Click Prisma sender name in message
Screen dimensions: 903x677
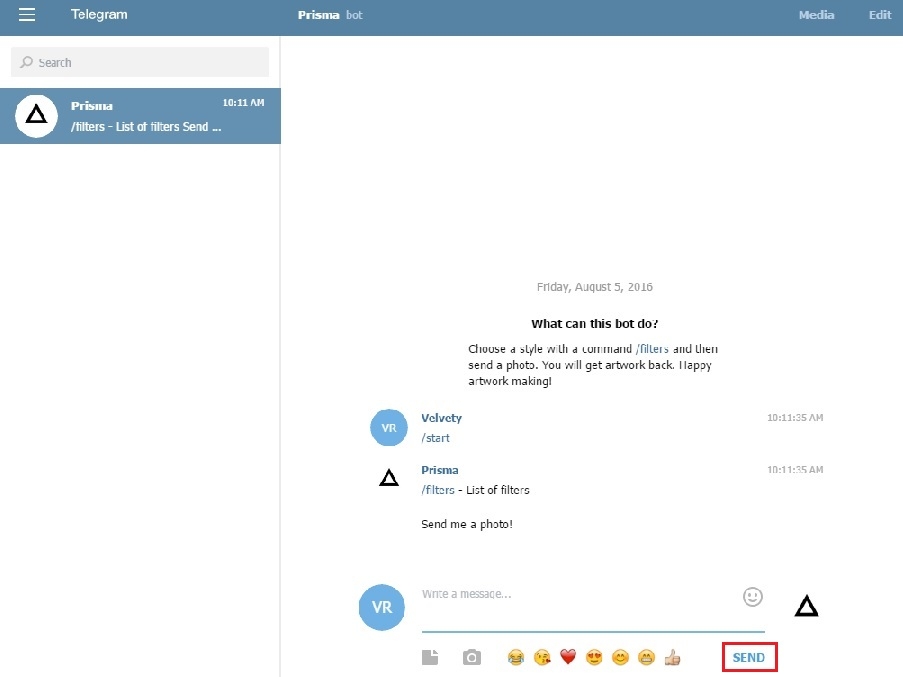pos(439,470)
